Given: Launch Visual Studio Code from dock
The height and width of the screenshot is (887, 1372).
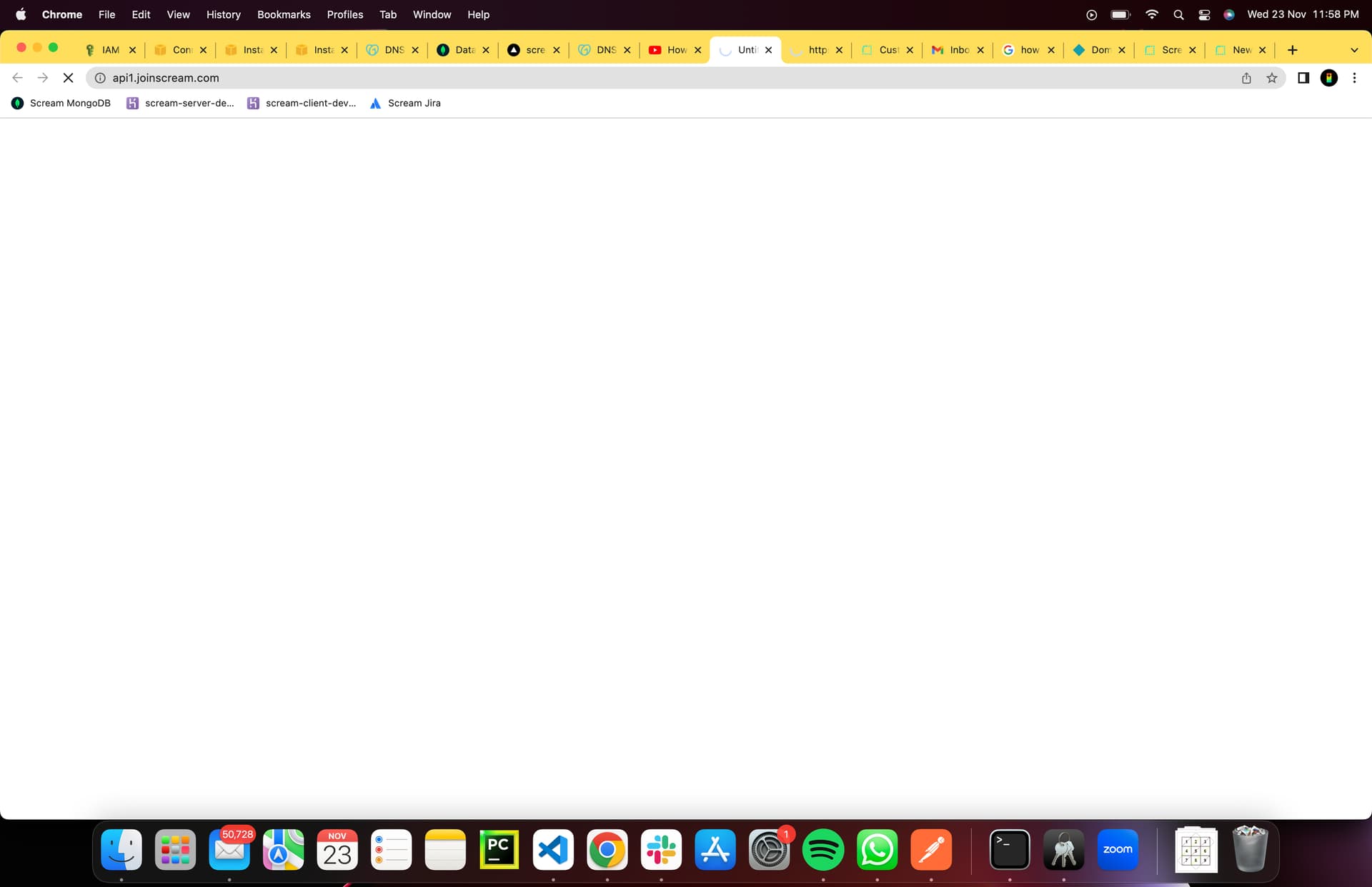Looking at the screenshot, I should (x=552, y=850).
